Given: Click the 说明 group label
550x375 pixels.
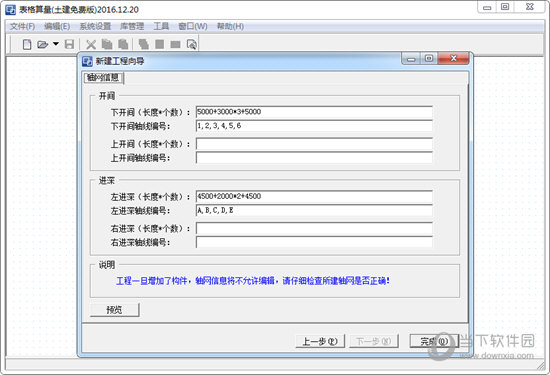Looking at the screenshot, I should click(x=107, y=265).
